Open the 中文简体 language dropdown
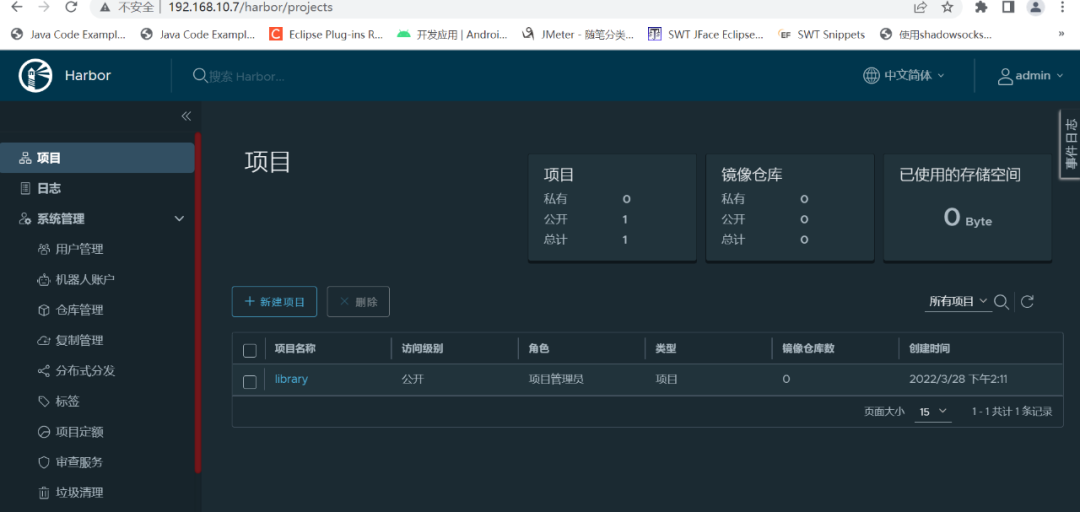 tap(904, 75)
